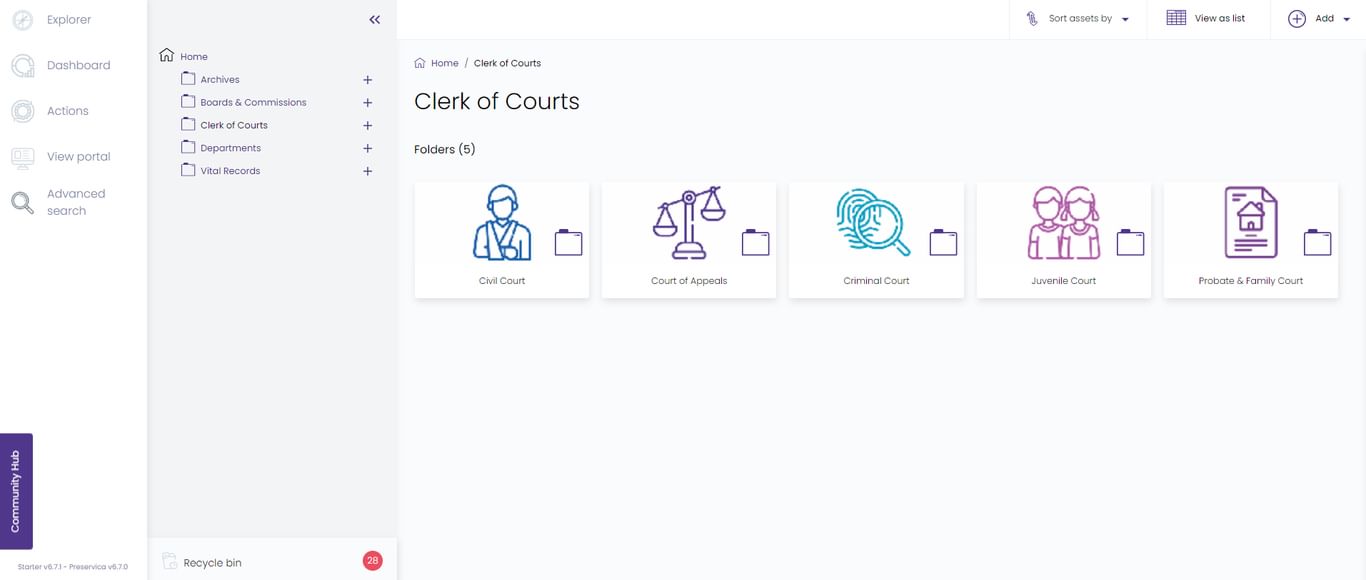Expand Boards & Commissions tree node
1366x580 pixels.
[x=367, y=103]
